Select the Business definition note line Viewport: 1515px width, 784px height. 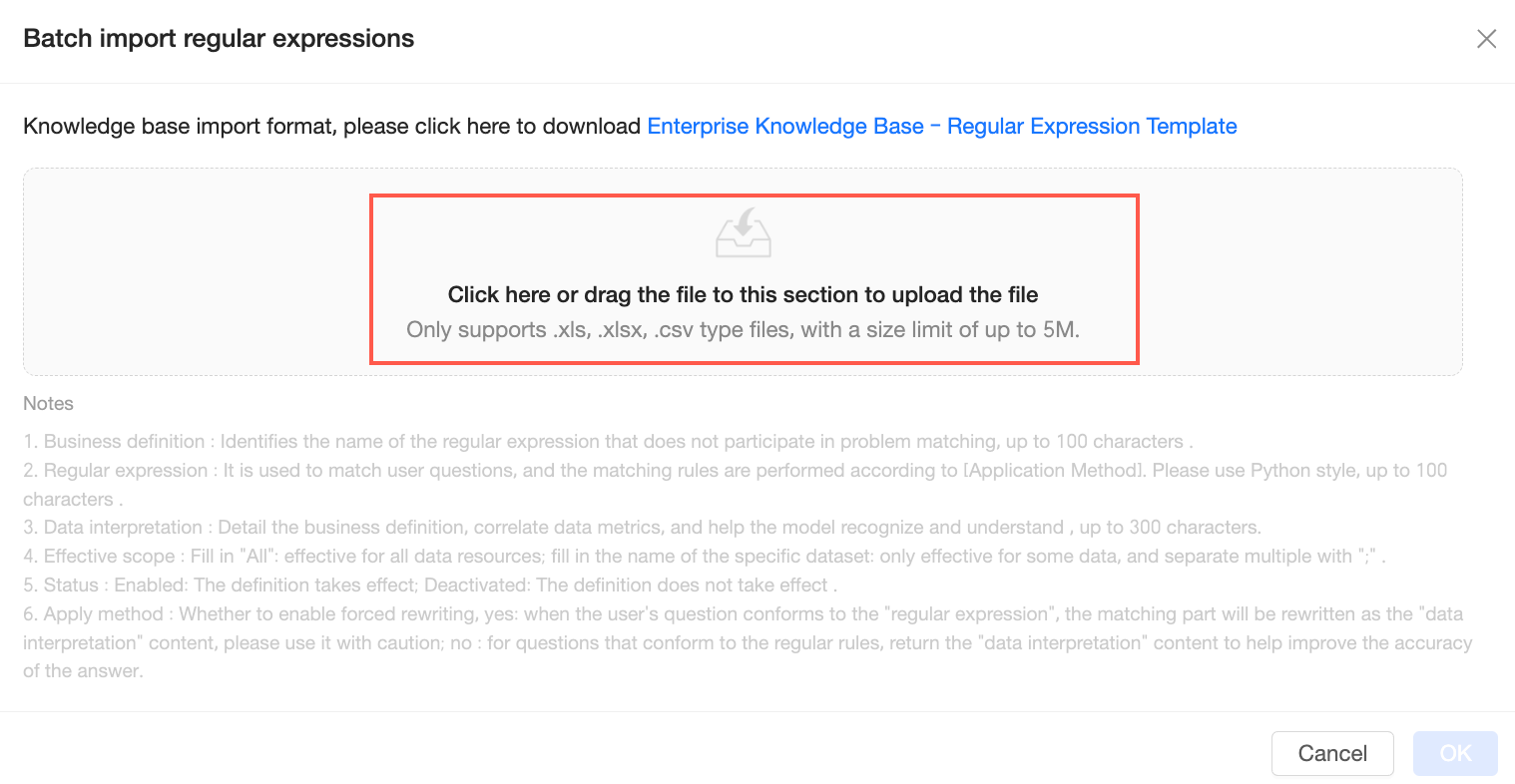608,442
